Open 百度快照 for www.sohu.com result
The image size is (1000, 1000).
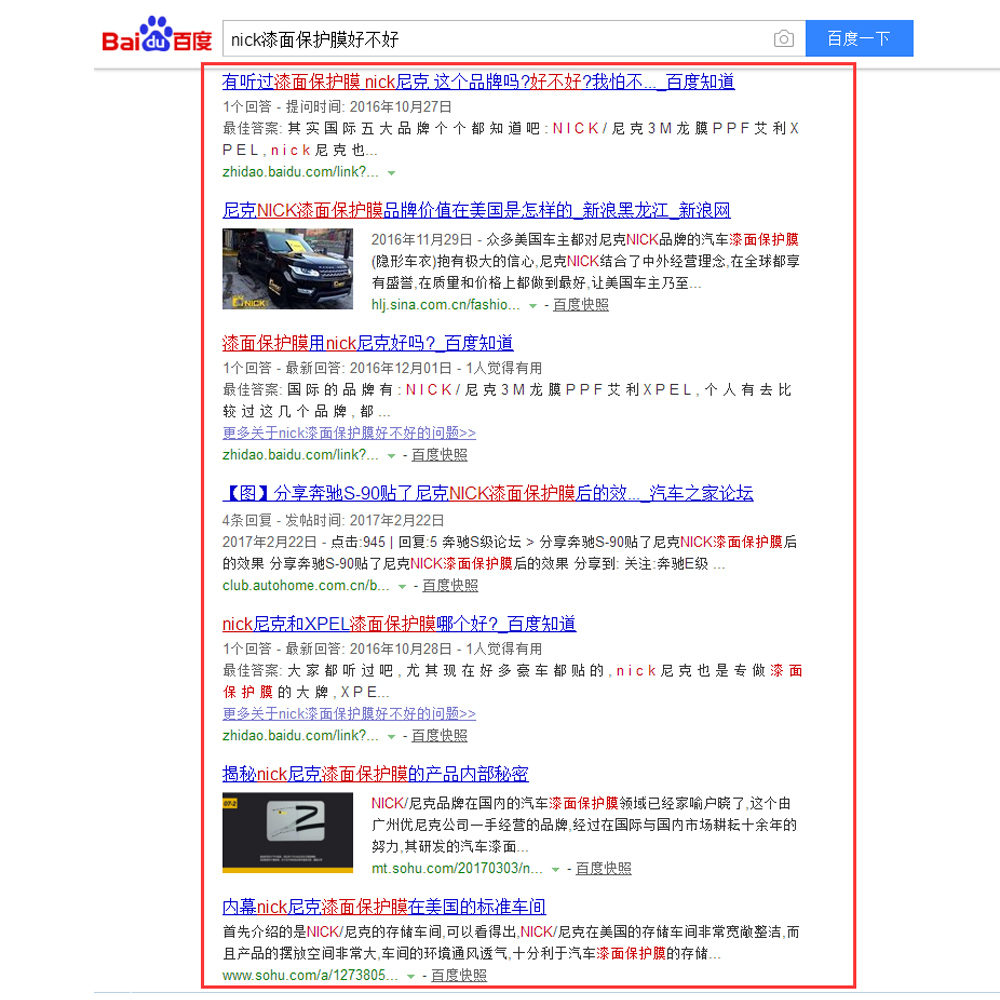pyautogui.click(x=459, y=976)
